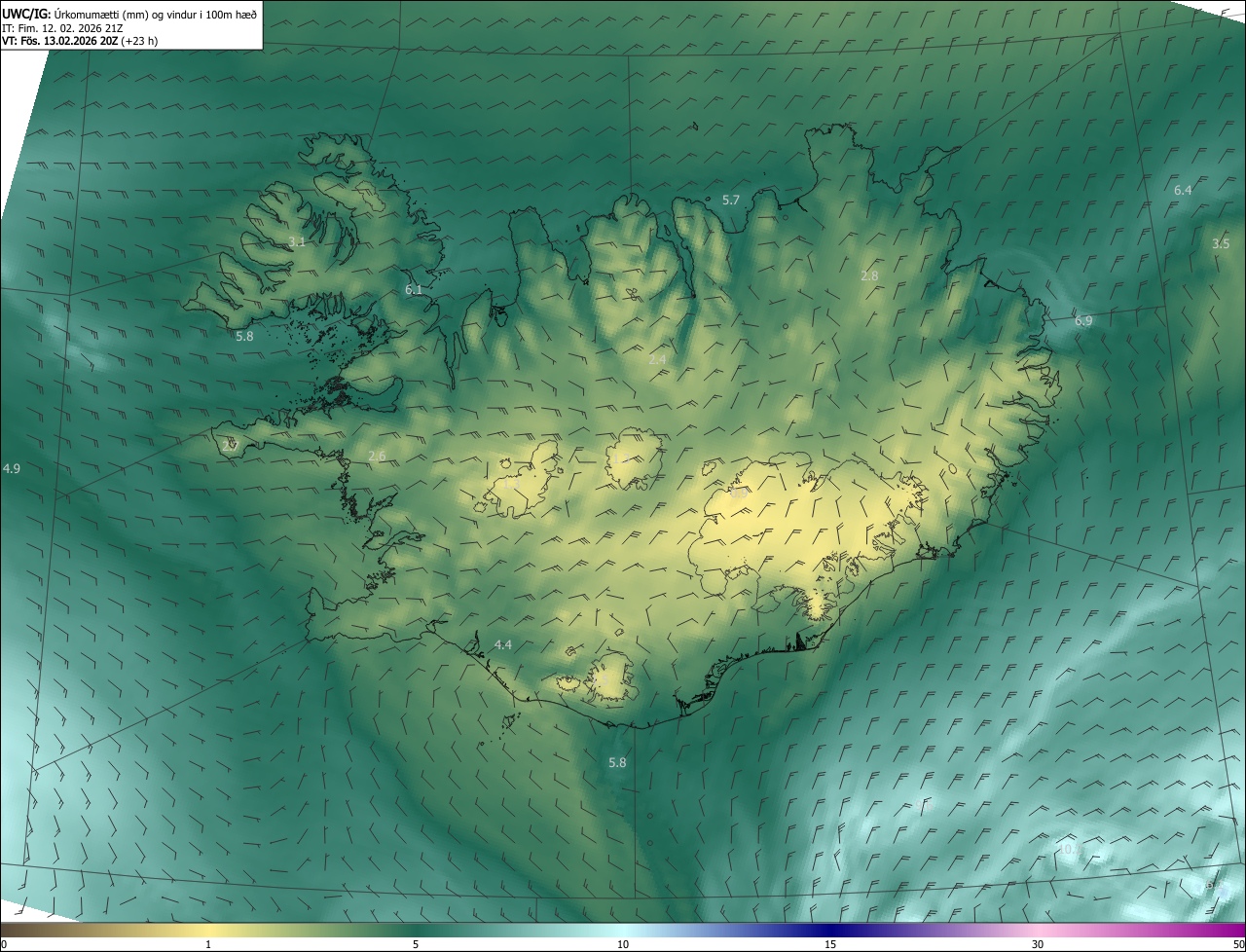The image size is (1246, 952).
Task: Click the 3.1 value over the Westfjords
Action: 297,241
